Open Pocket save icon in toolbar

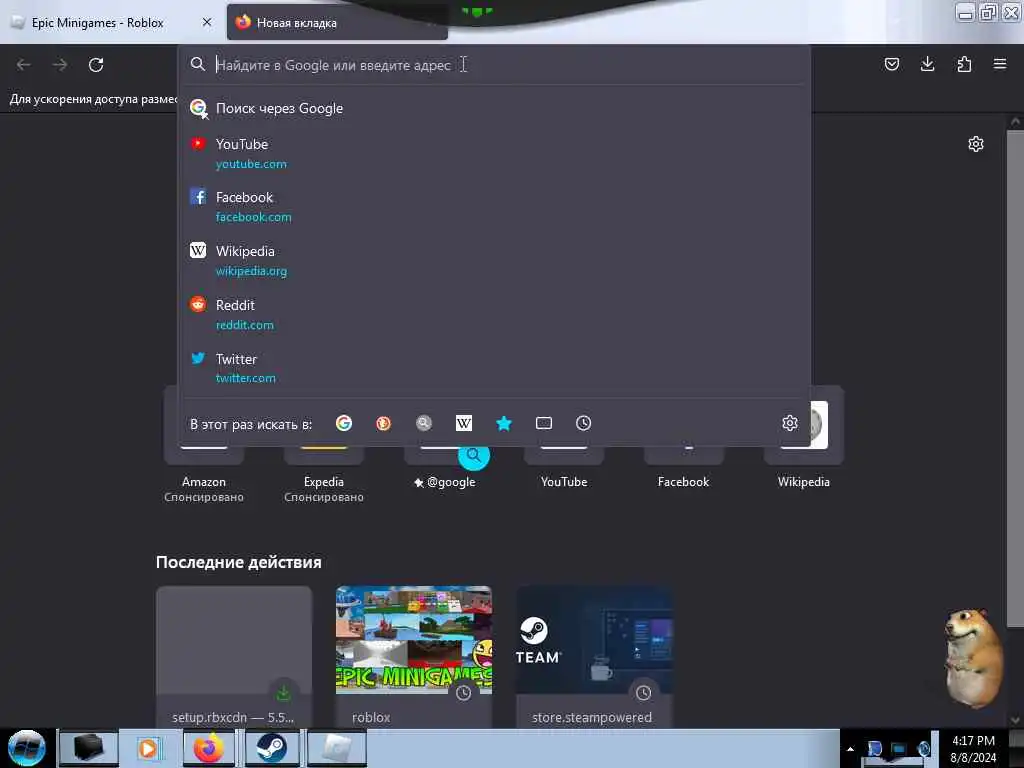(x=891, y=64)
